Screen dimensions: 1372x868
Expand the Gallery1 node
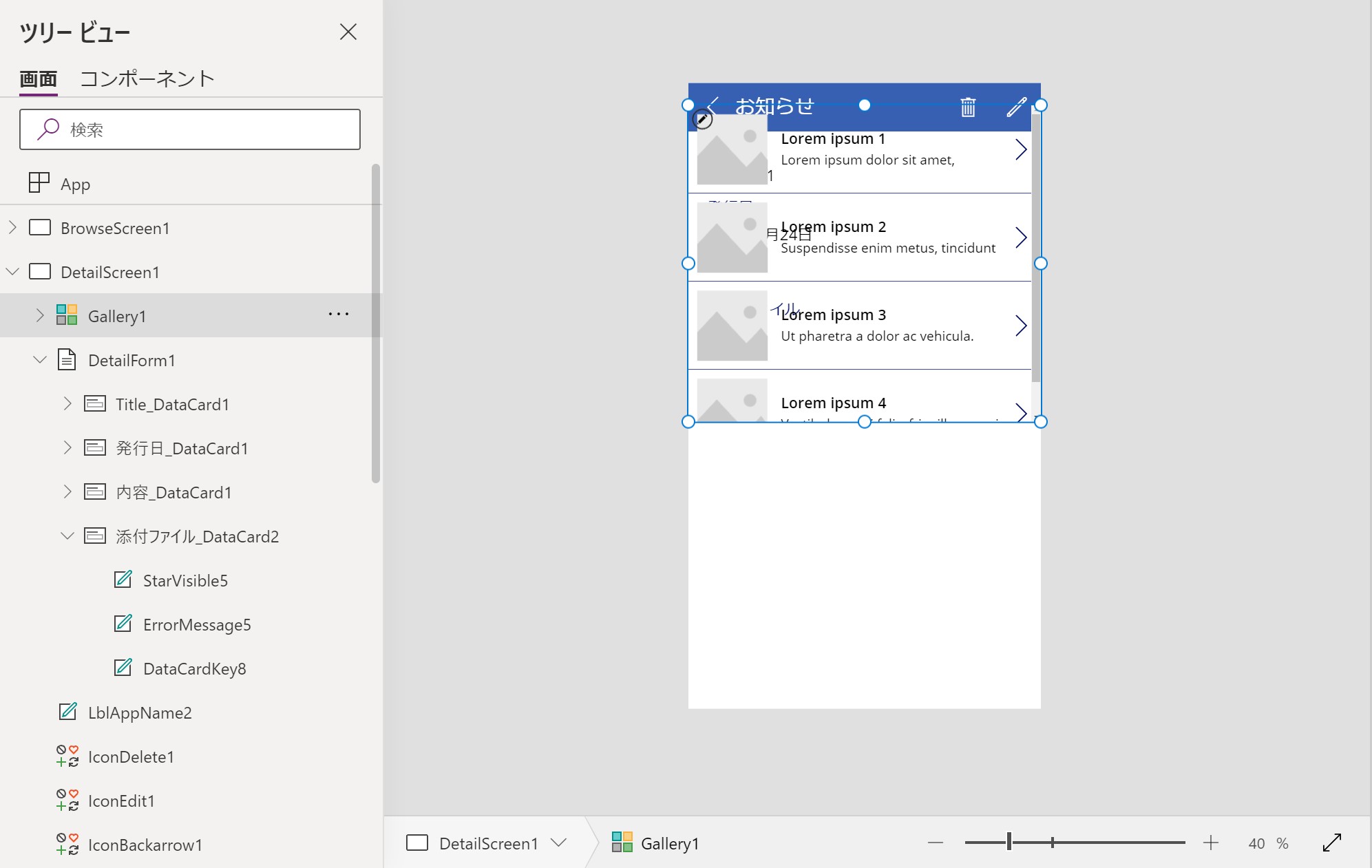pyautogui.click(x=40, y=315)
